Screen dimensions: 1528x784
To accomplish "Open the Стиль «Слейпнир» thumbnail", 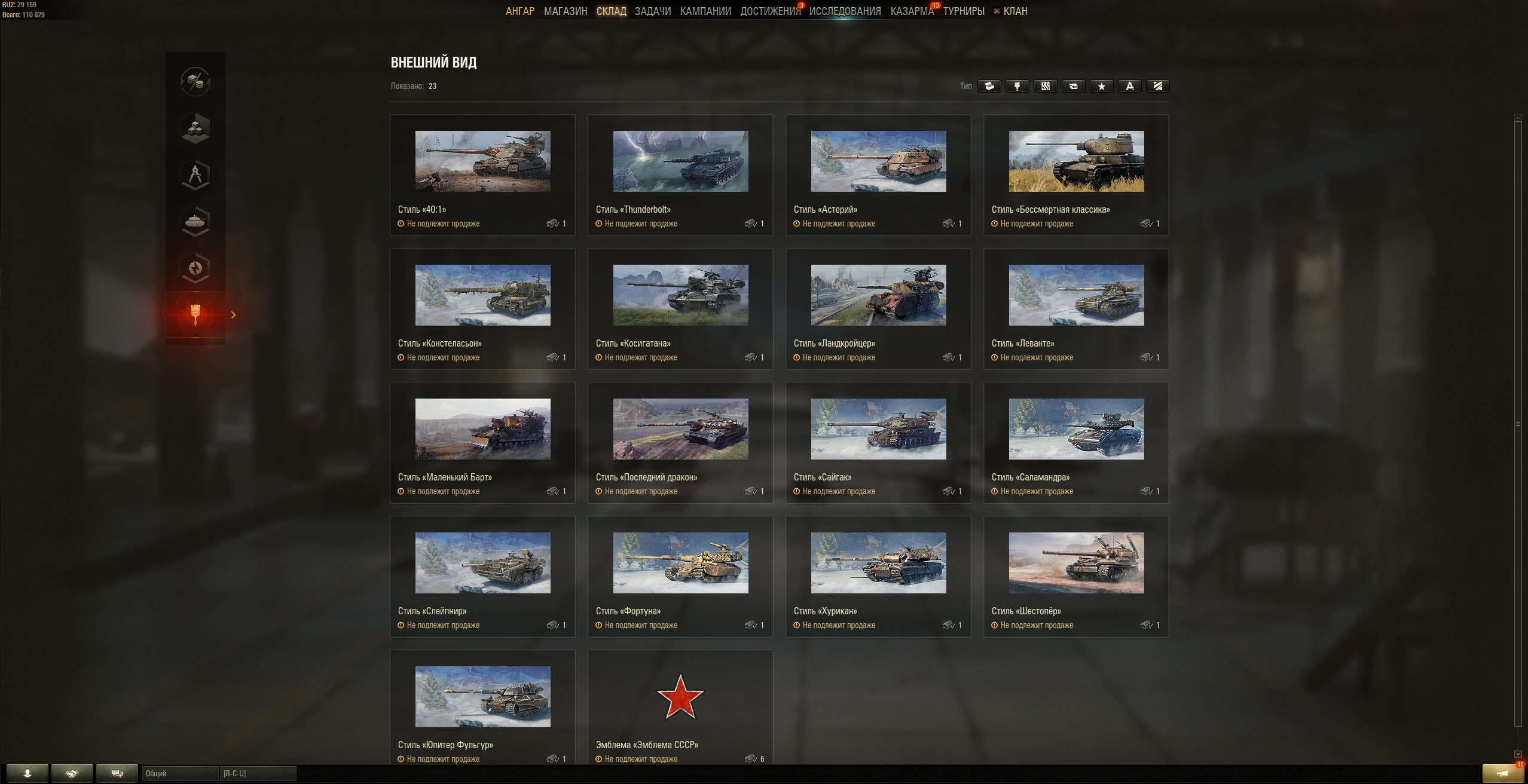I will (x=483, y=563).
